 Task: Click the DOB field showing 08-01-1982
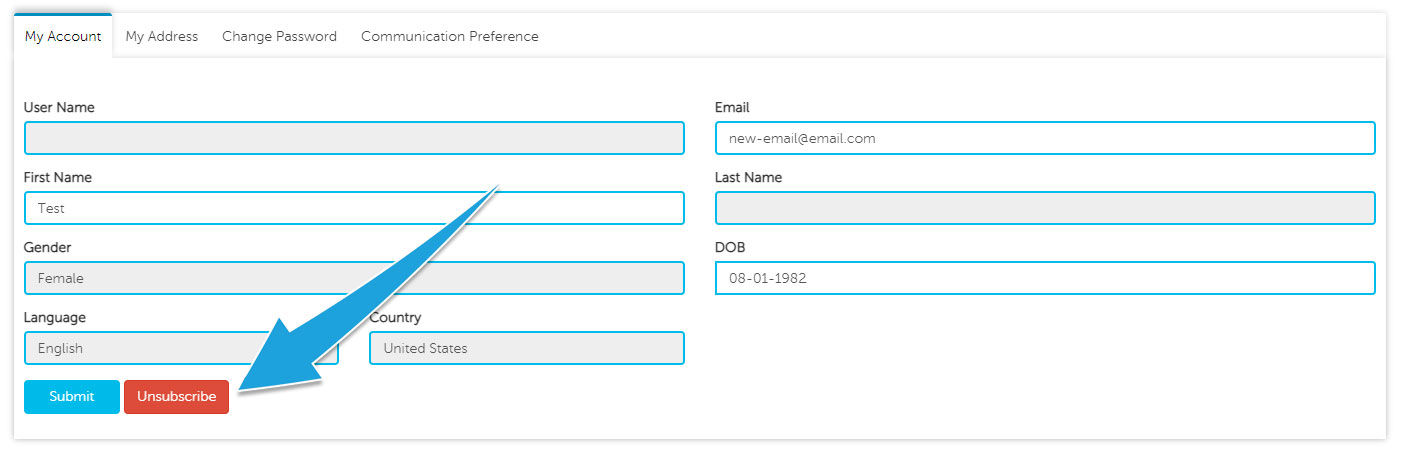point(1045,278)
